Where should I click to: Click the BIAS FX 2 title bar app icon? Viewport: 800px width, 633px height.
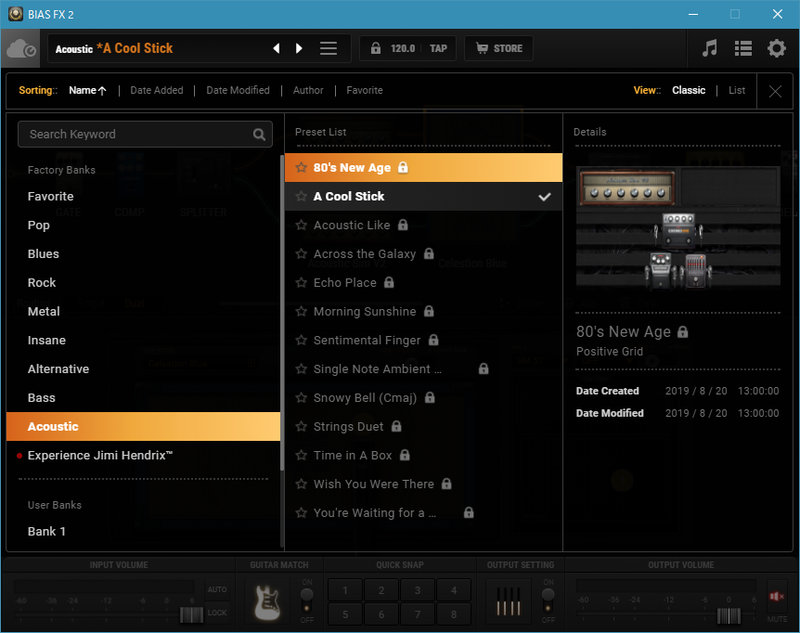(x=15, y=14)
